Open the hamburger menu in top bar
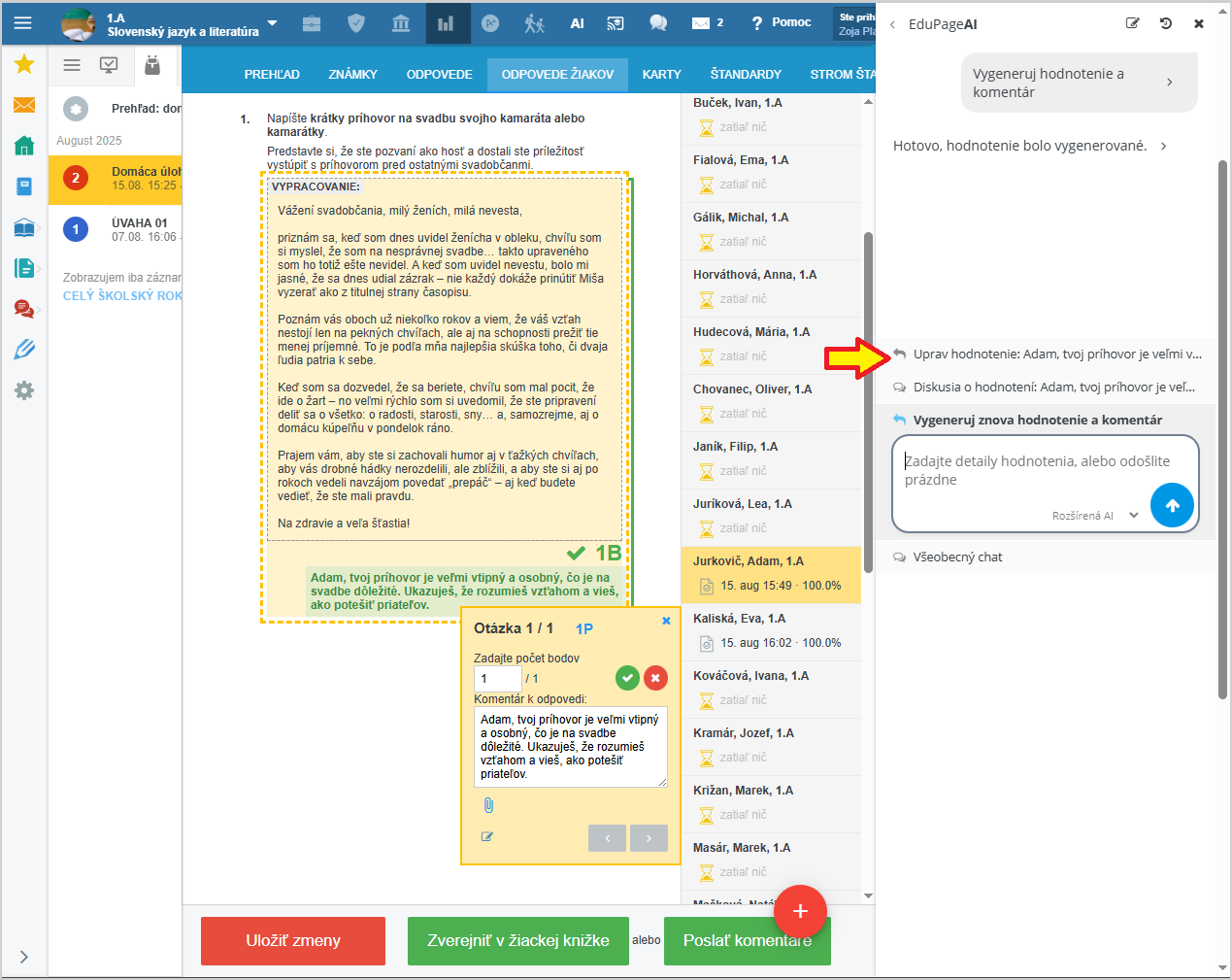The height and width of the screenshot is (980, 1232). coord(23,23)
